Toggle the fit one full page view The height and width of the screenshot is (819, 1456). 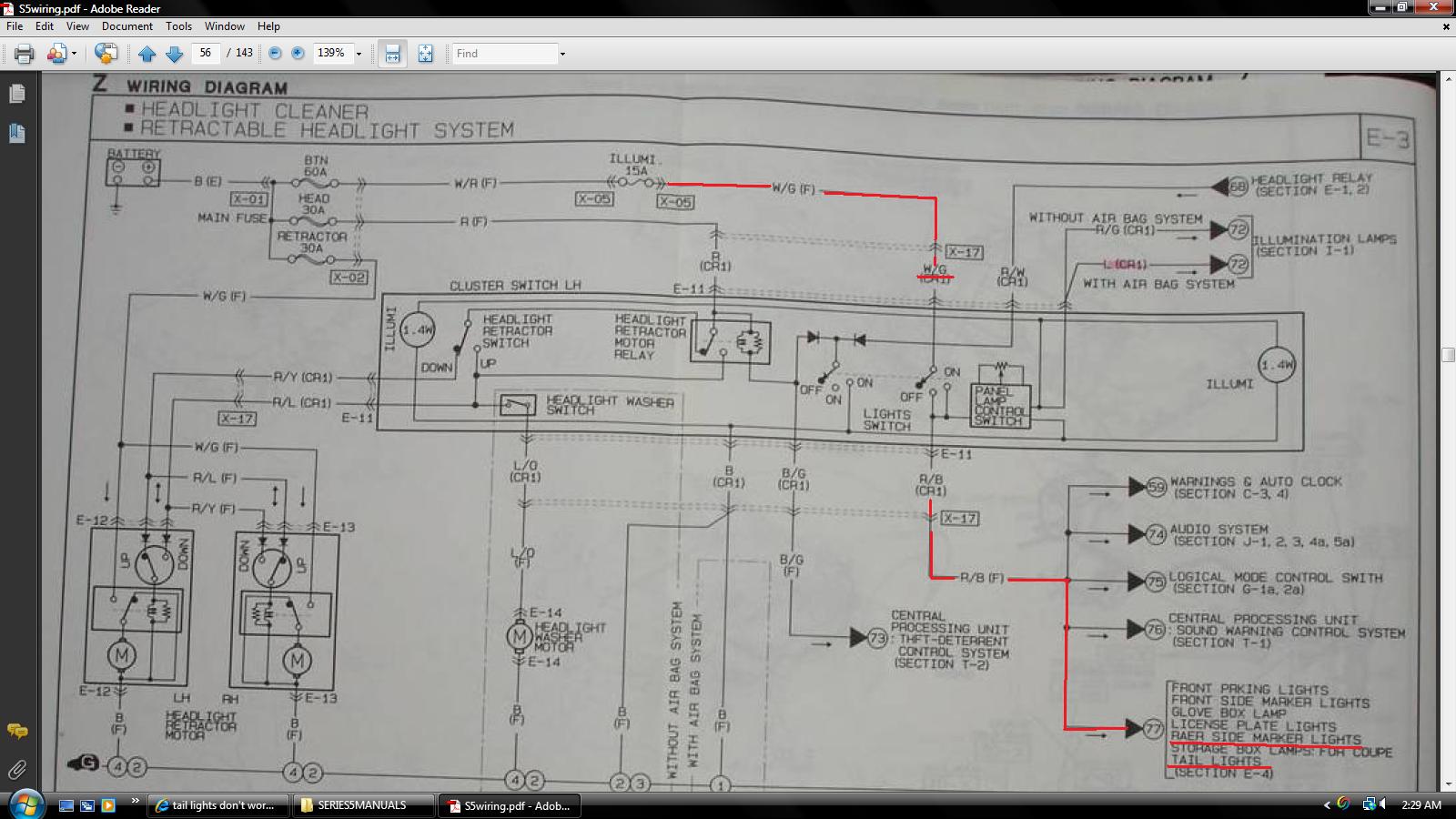(425, 54)
